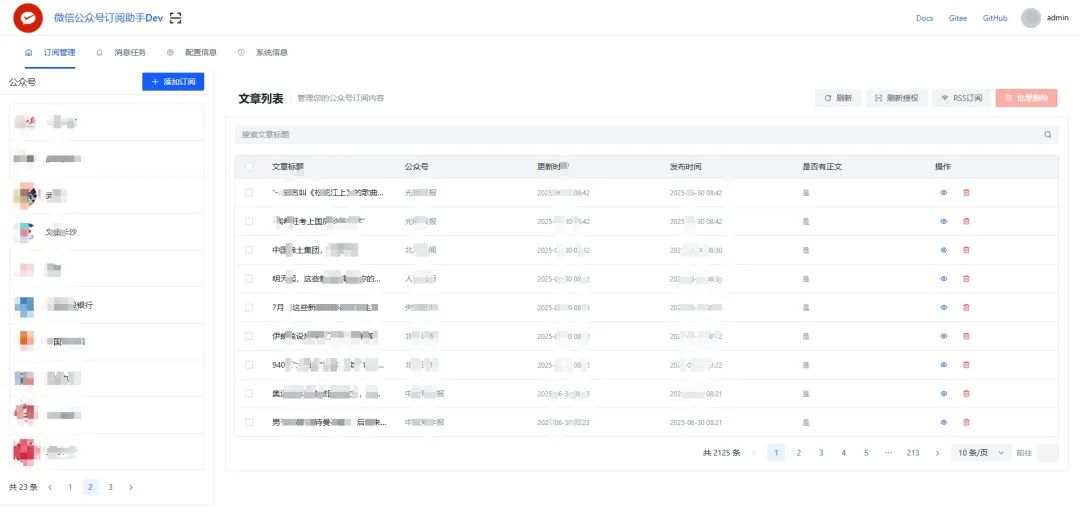Select the 公众号 entry ending in 银行

pyautogui.click(x=106, y=305)
